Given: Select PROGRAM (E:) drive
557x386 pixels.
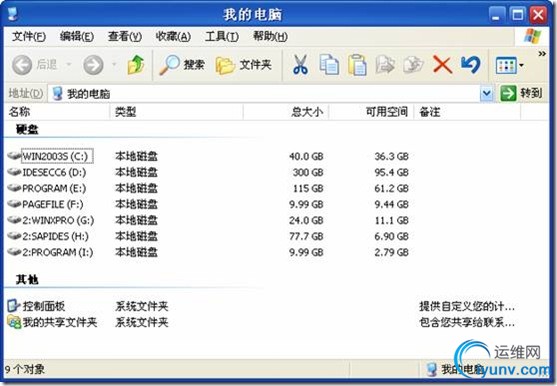Looking at the screenshot, I should (x=54, y=189).
